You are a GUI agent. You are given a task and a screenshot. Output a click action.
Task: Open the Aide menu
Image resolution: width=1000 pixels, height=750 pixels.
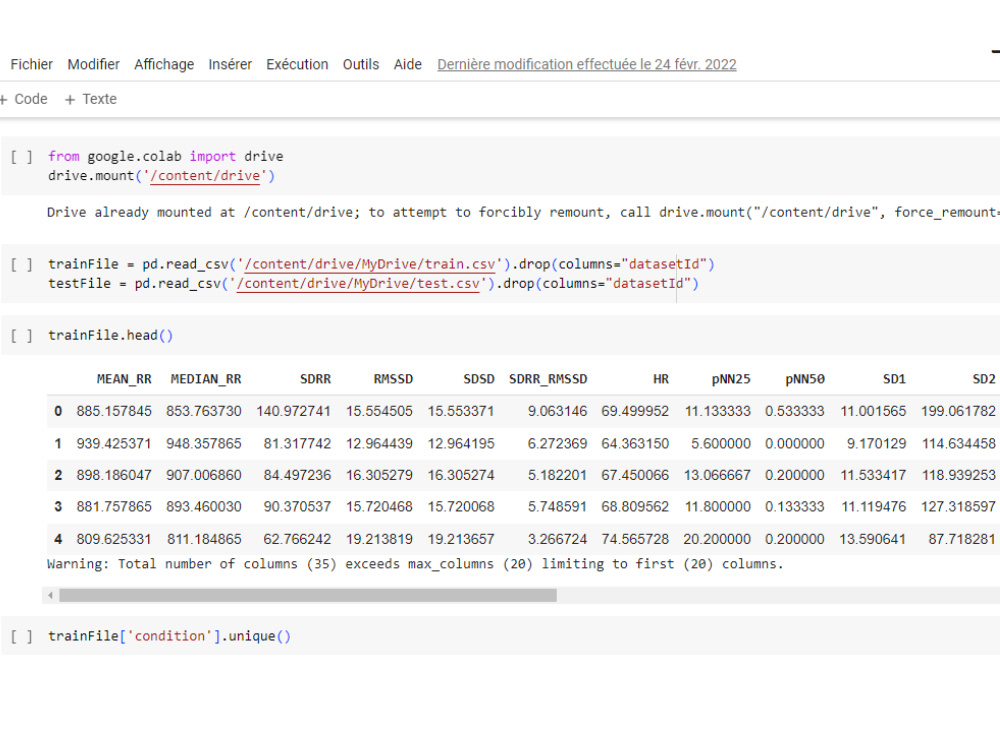(x=408, y=64)
